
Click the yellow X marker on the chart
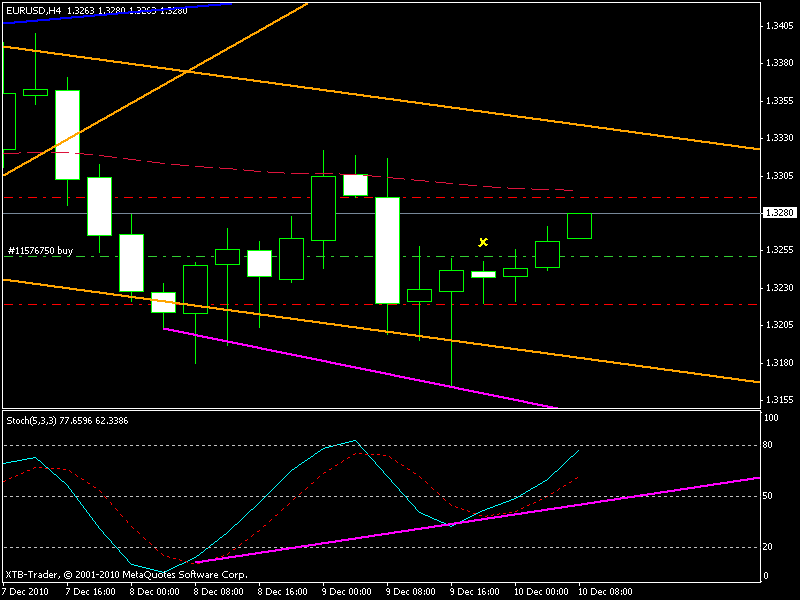pyautogui.click(x=483, y=242)
